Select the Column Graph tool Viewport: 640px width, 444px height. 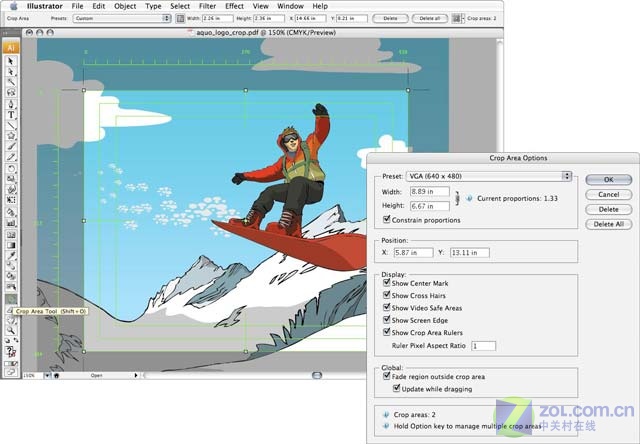point(11,223)
